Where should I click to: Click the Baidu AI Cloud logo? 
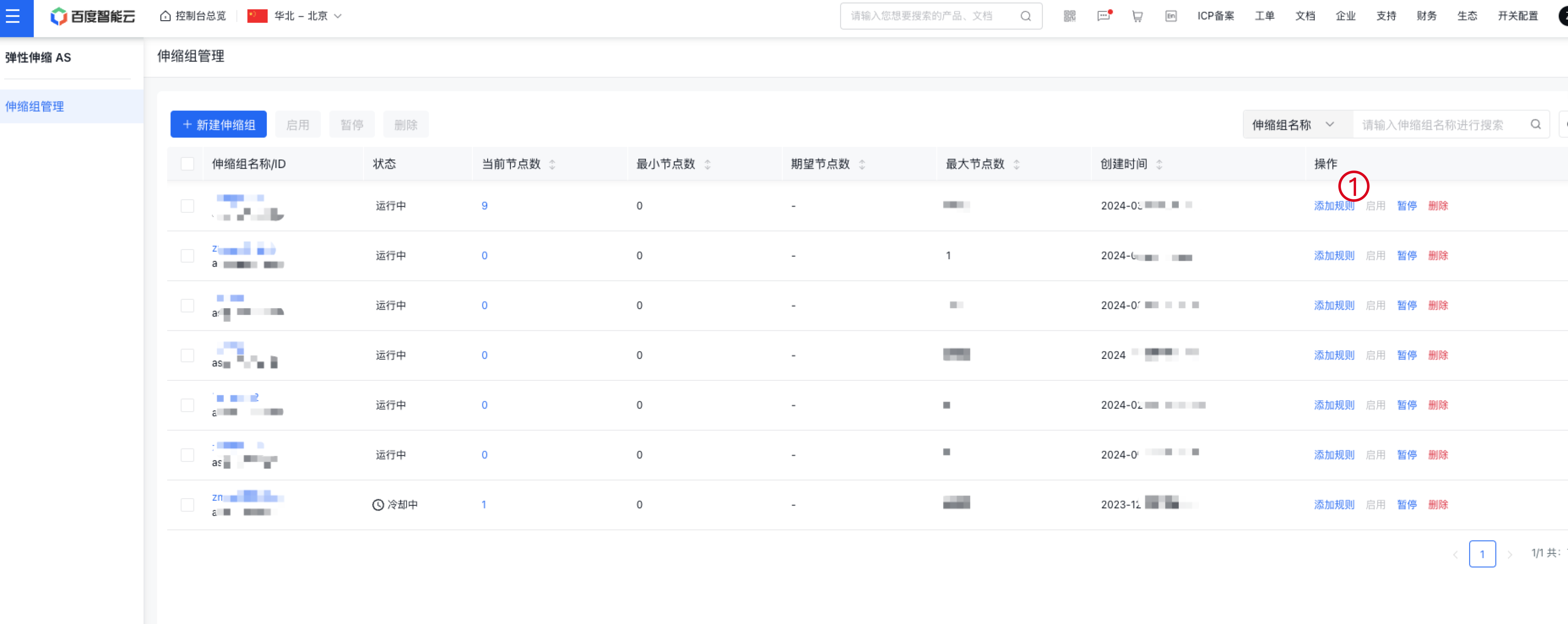coord(93,16)
